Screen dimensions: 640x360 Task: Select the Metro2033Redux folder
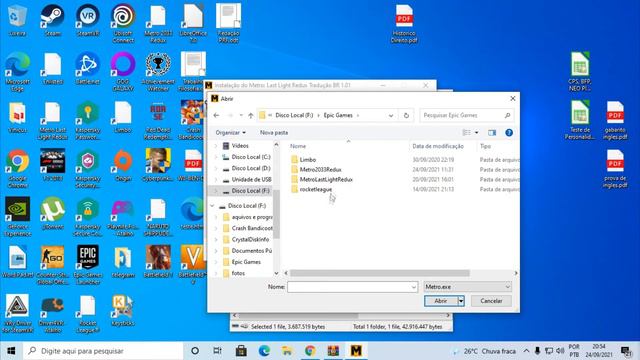click(320, 169)
